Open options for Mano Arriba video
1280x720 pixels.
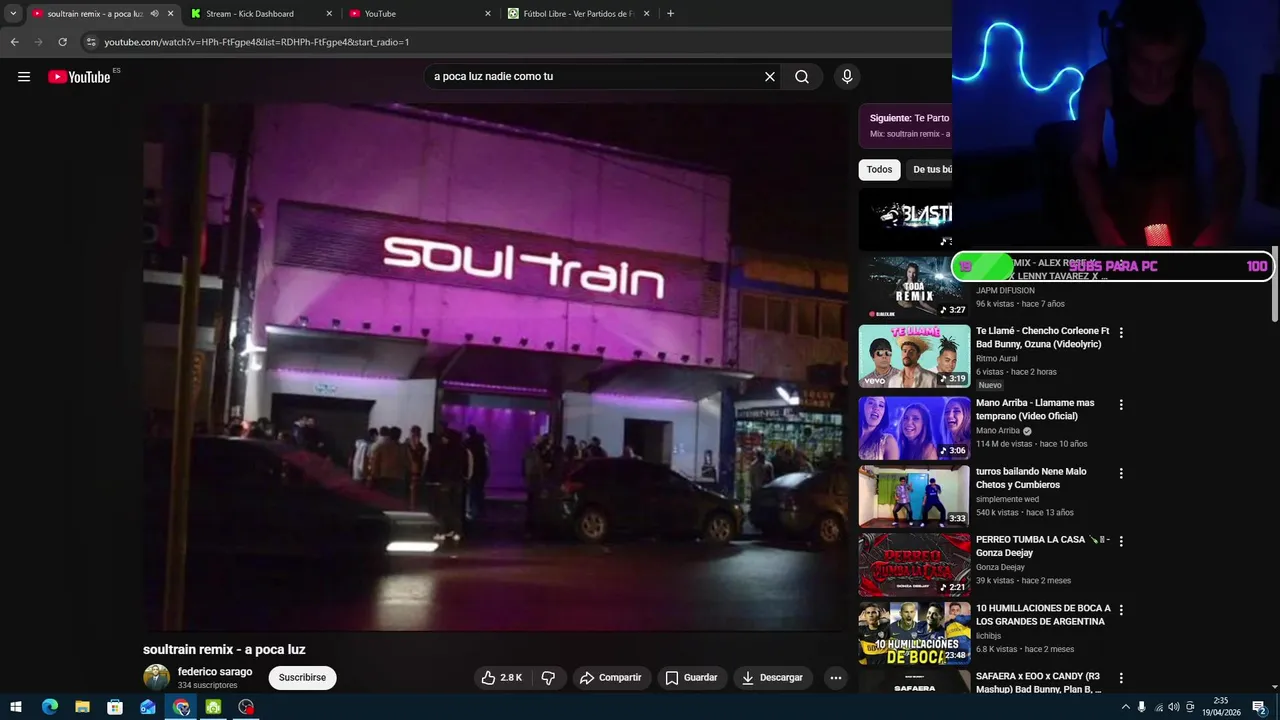1121,405
